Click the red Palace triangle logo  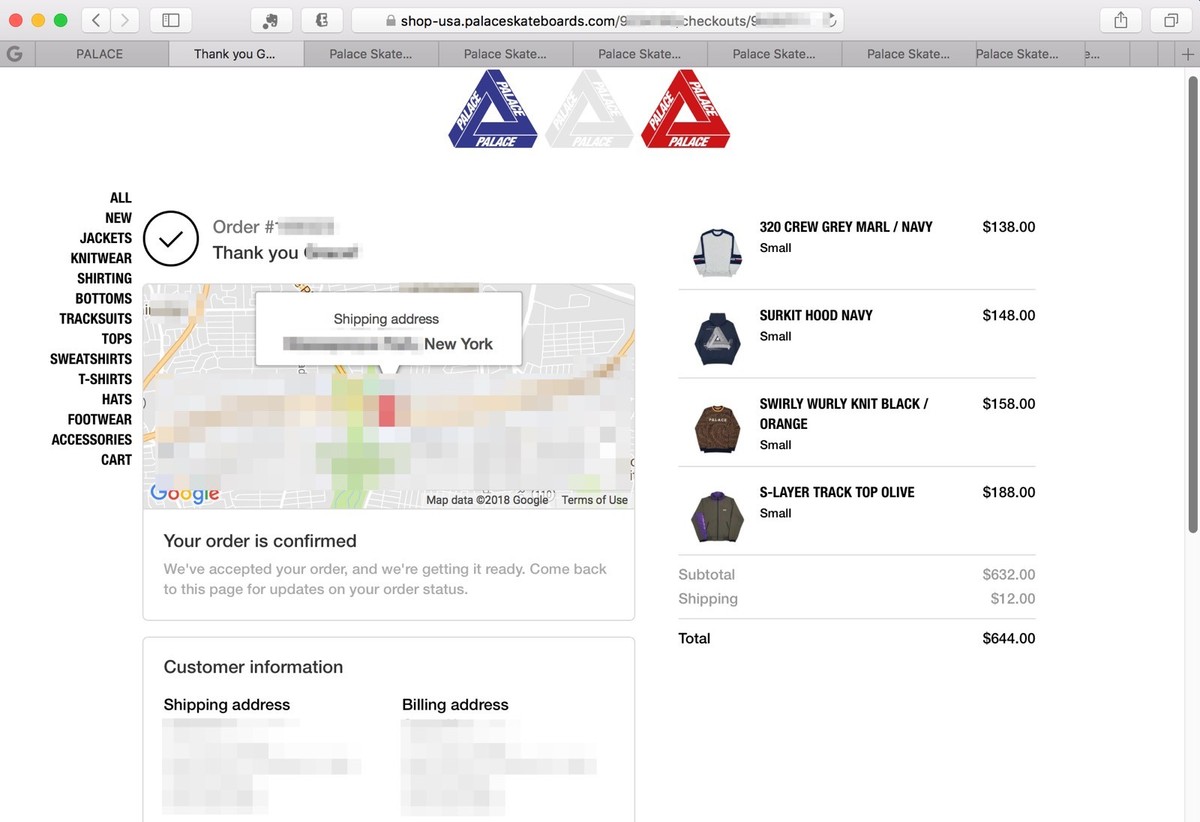[686, 109]
